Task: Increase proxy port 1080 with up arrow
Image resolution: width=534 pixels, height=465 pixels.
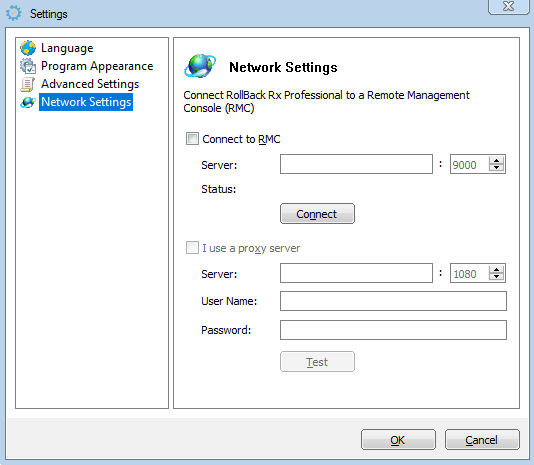Action: 496,269
